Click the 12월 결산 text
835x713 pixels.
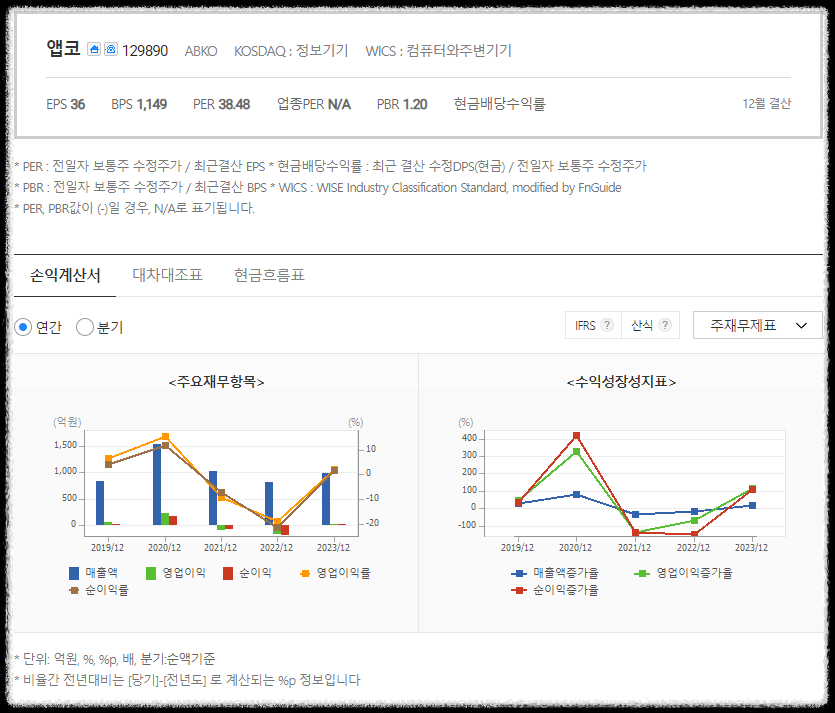coord(767,103)
